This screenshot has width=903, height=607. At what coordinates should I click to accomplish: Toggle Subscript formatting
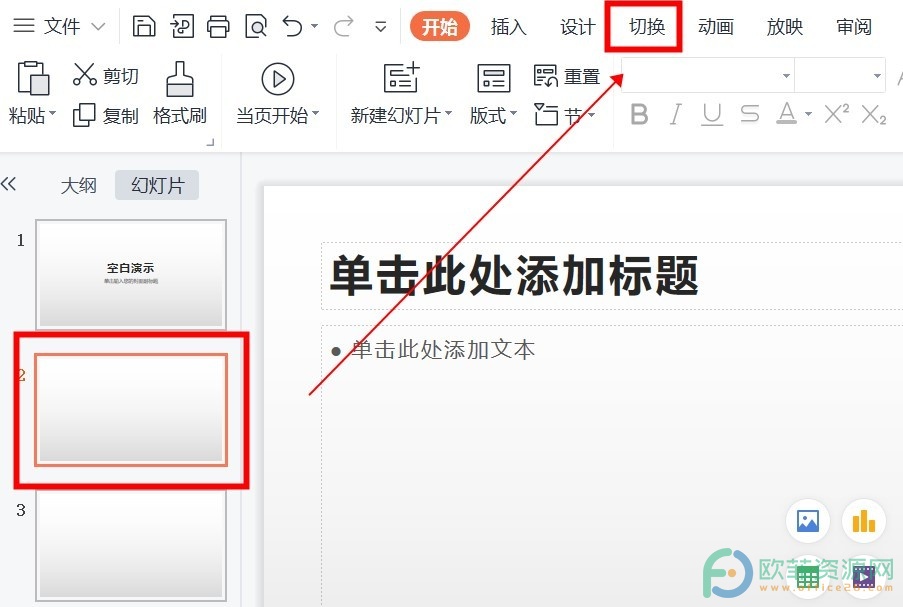click(x=874, y=114)
